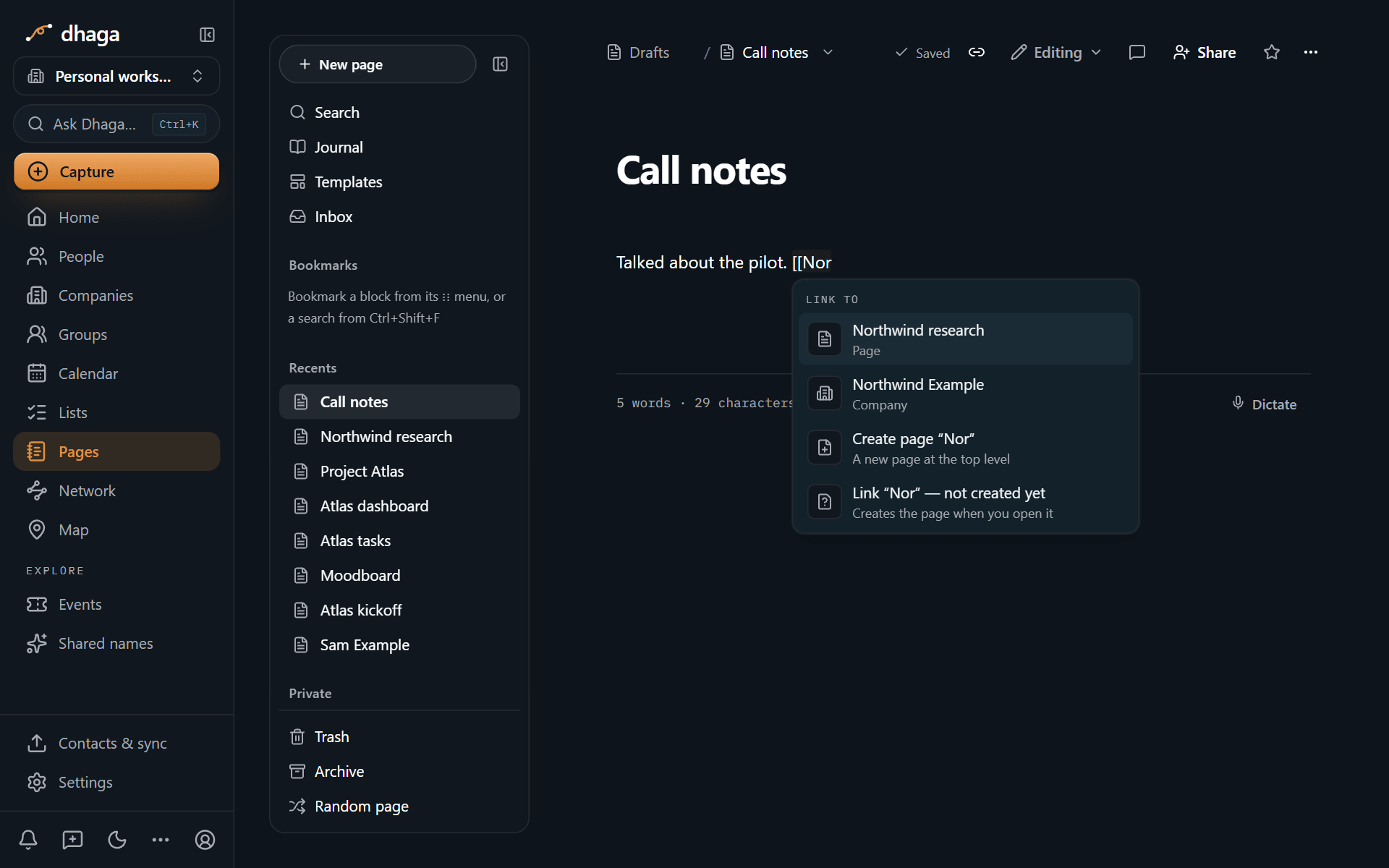Open Settings in sidebar
The height and width of the screenshot is (868, 1389).
point(116,782)
